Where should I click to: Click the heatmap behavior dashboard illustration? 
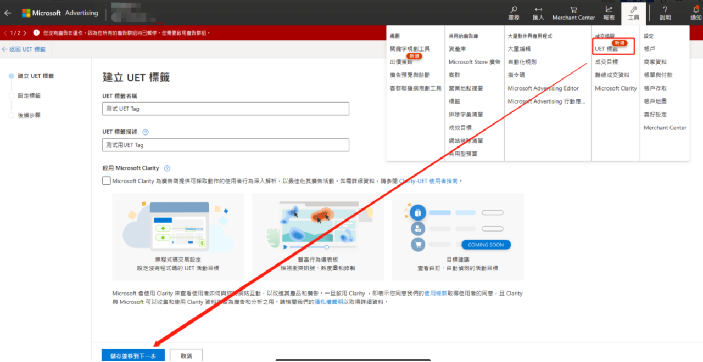tap(318, 237)
